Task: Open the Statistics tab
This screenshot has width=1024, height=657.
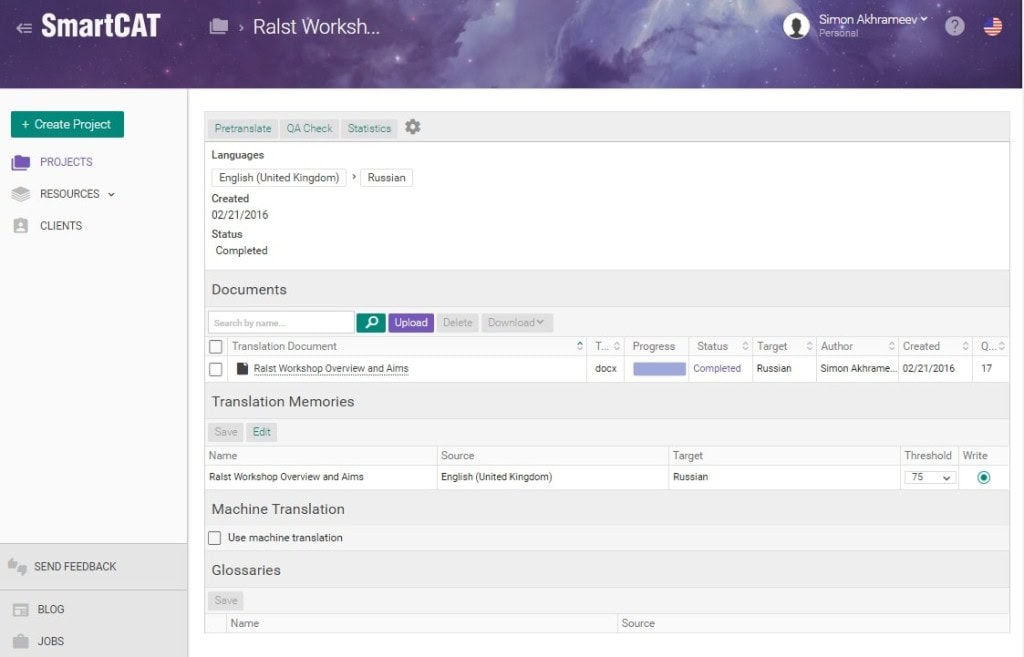Action: 369,128
